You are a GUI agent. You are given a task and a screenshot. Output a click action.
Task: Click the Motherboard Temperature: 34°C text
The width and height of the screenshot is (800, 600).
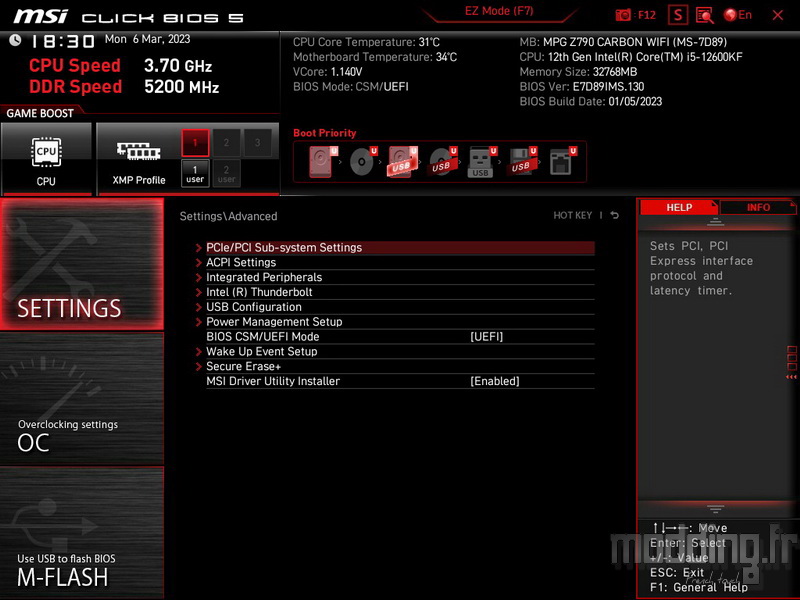point(375,57)
